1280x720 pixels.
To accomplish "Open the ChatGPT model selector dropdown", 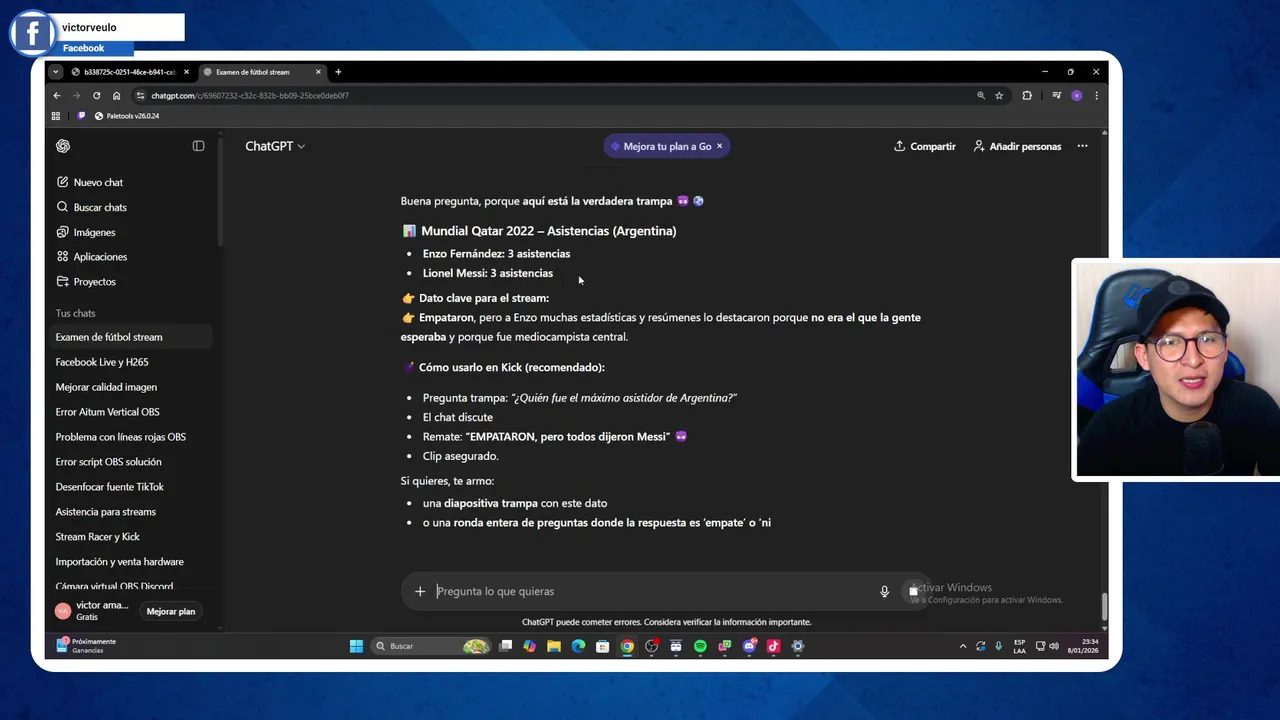I will tap(275, 146).
